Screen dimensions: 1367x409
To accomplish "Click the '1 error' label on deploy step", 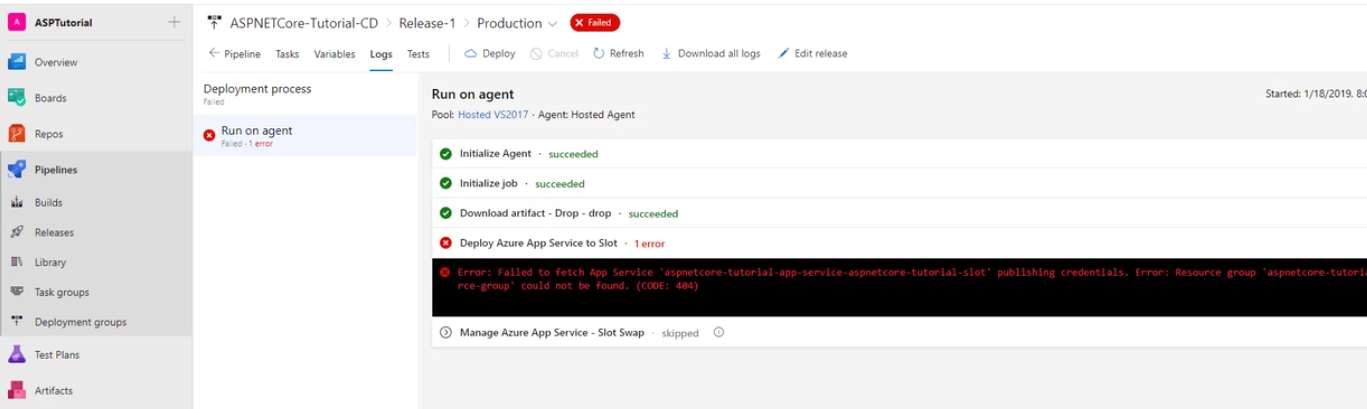I will 649,244.
